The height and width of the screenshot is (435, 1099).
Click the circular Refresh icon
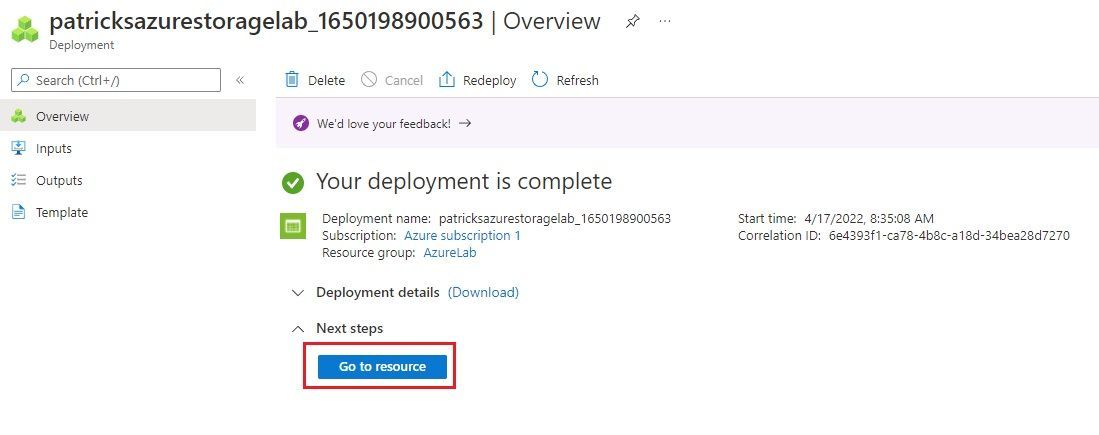click(540, 79)
